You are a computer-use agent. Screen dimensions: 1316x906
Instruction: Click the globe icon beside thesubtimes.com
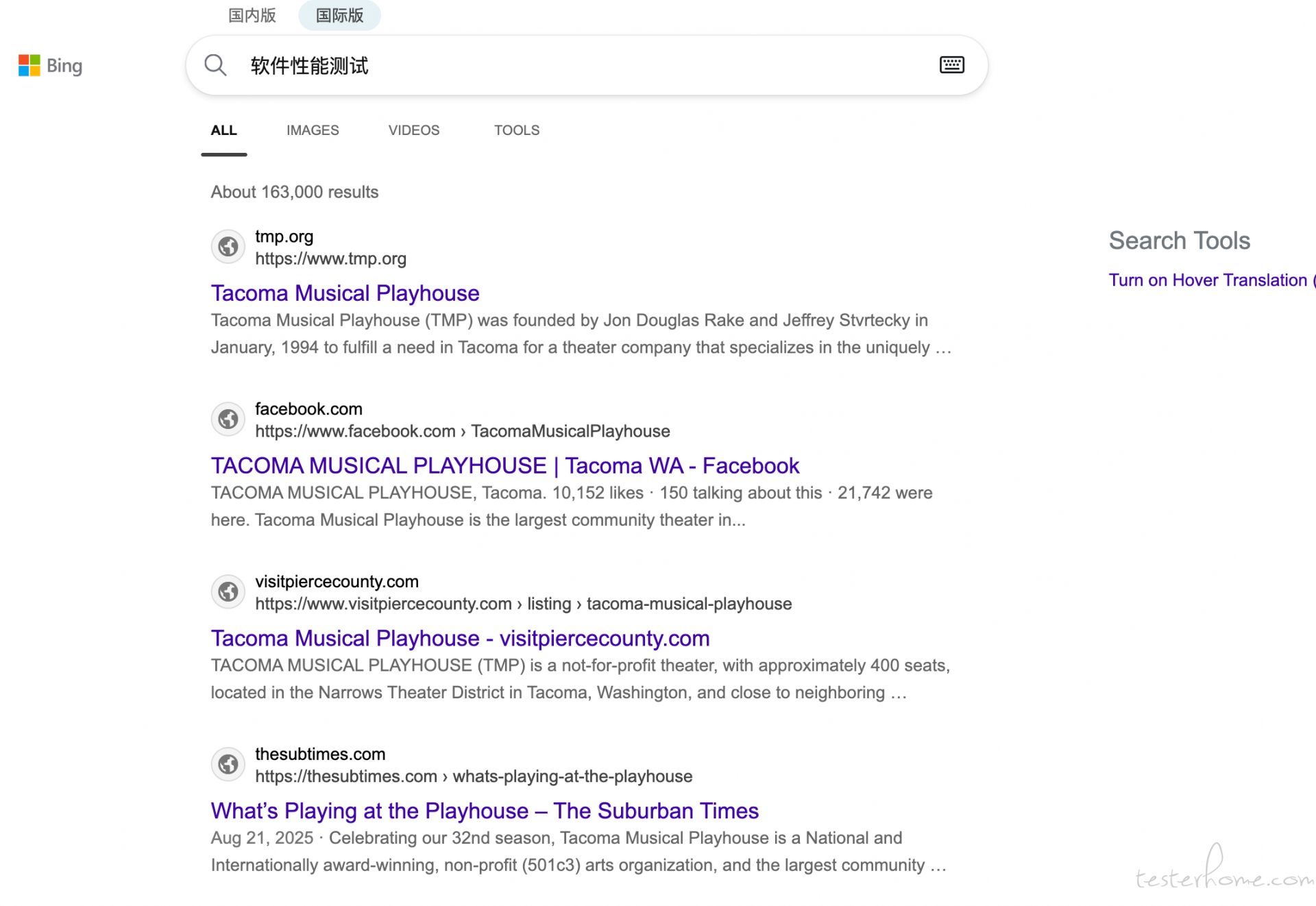click(228, 765)
